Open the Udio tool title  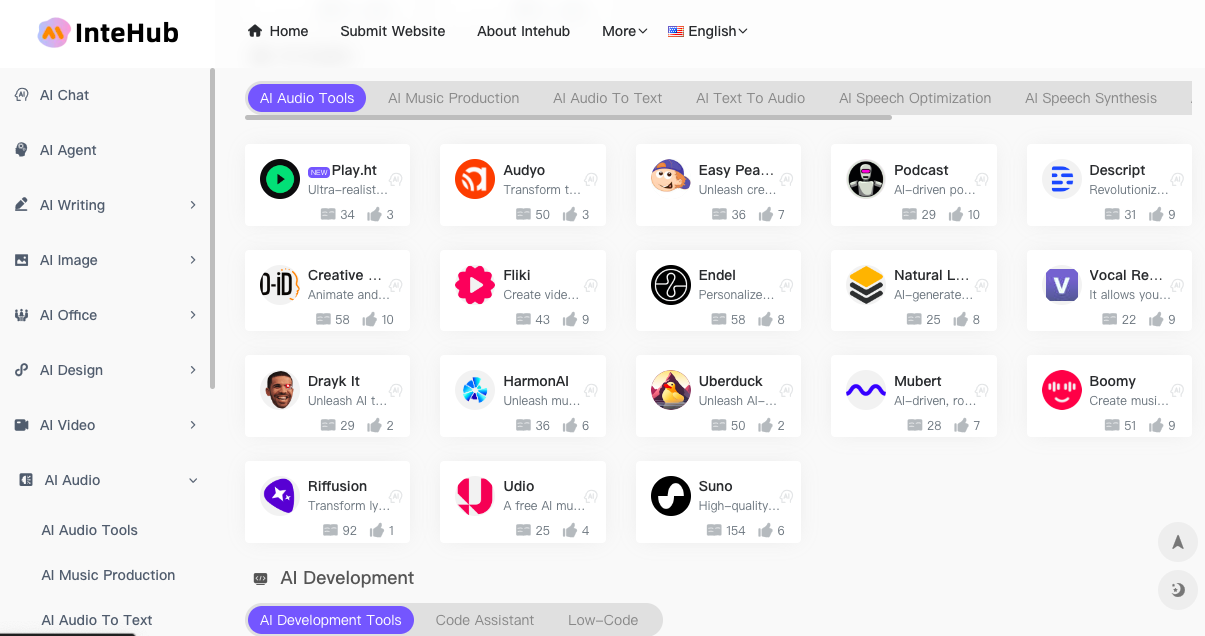[519, 486]
